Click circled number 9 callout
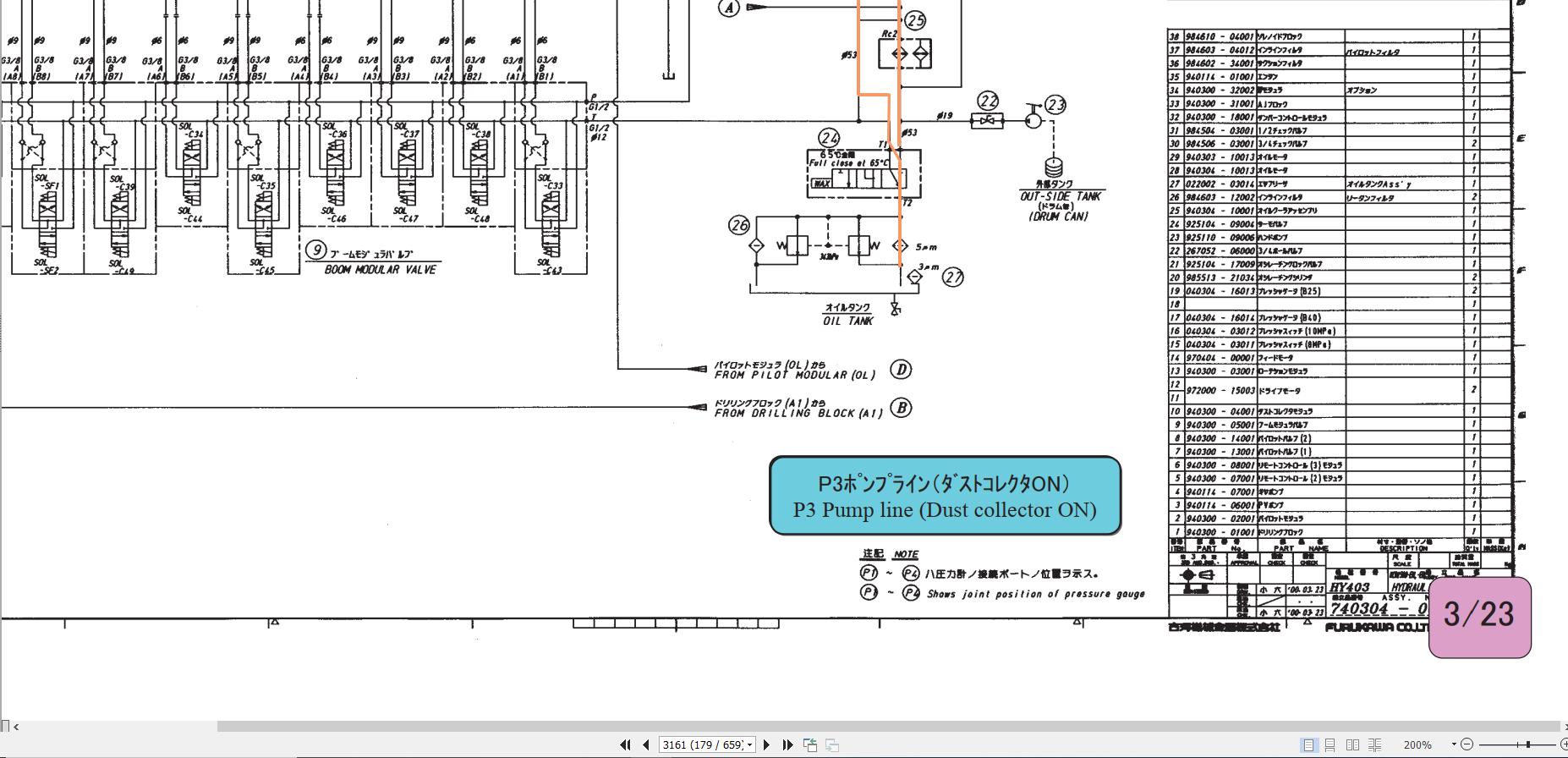The height and width of the screenshot is (758, 1568). click(315, 250)
